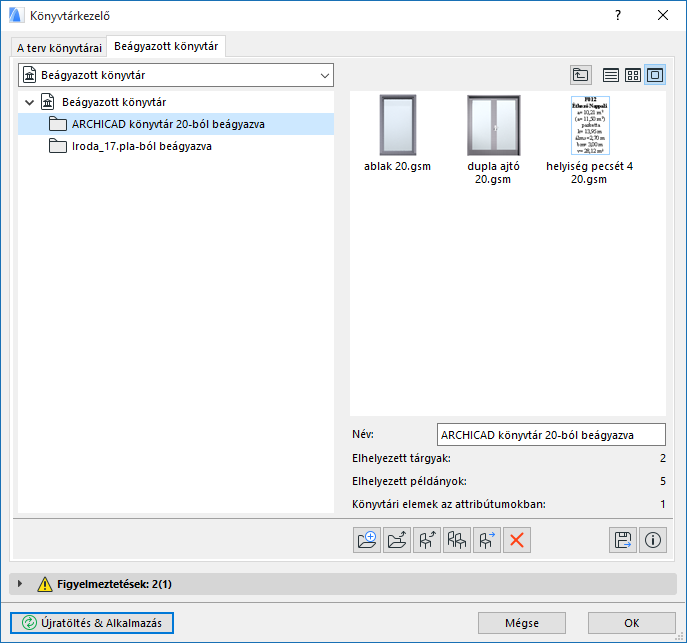687x643 pixels.
Task: Go up one folder level icon
Action: 581,75
